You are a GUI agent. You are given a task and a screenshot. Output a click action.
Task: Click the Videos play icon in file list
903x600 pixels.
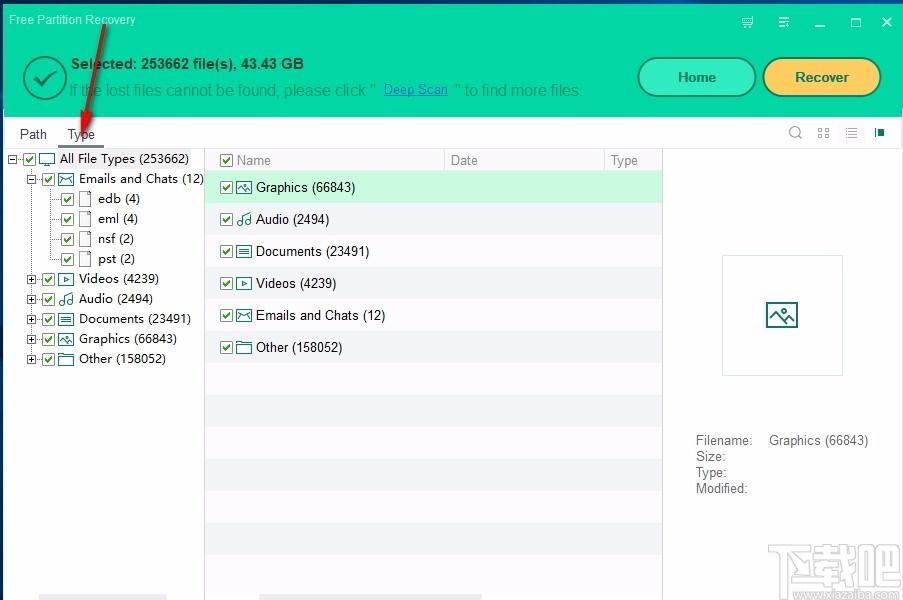coord(244,283)
